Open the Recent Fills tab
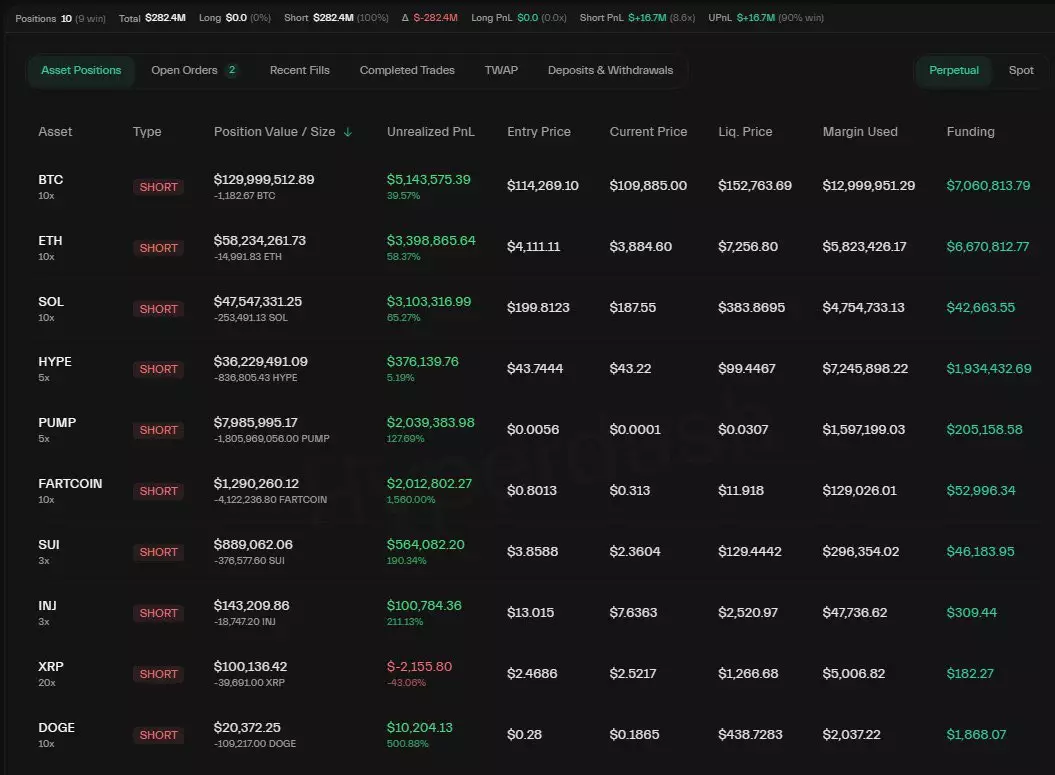The width and height of the screenshot is (1055, 775). (x=299, y=70)
